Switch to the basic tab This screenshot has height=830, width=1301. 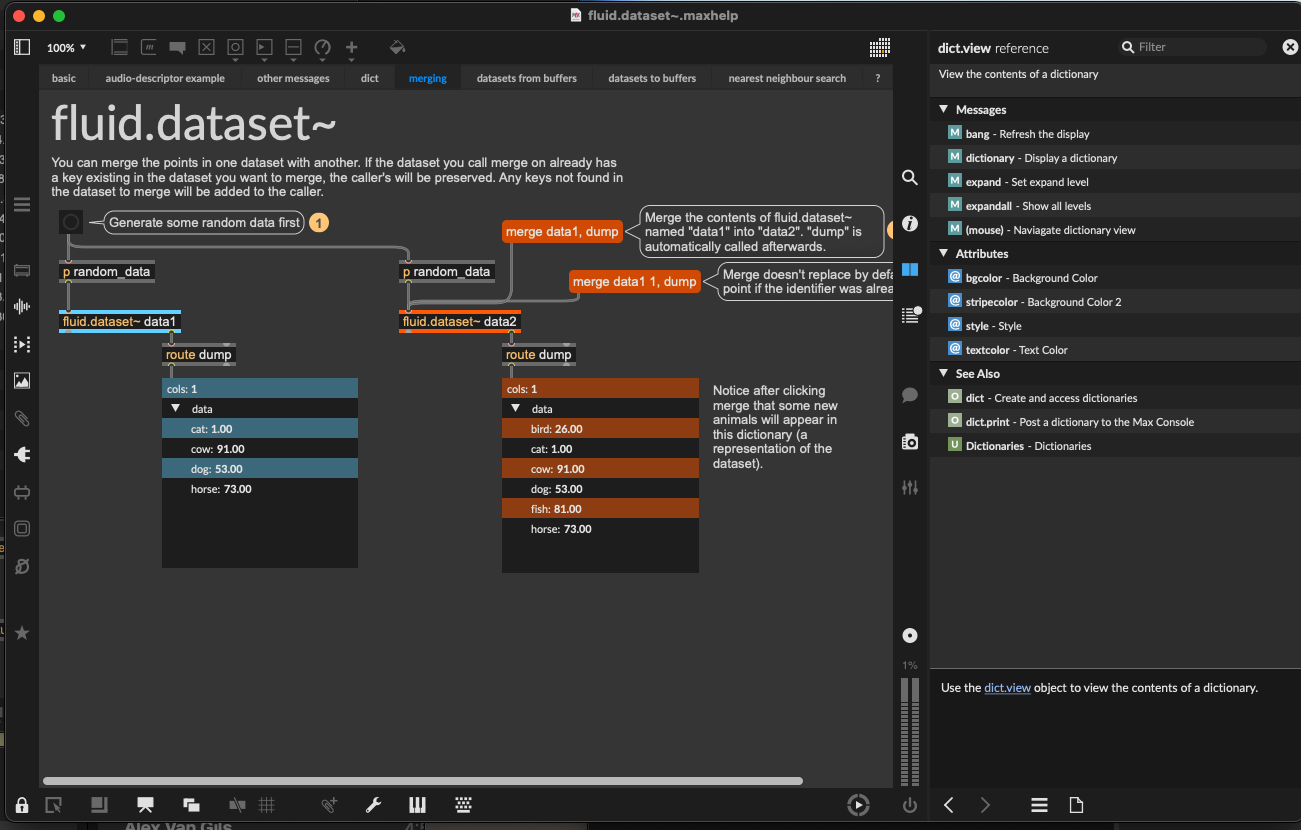(64, 78)
